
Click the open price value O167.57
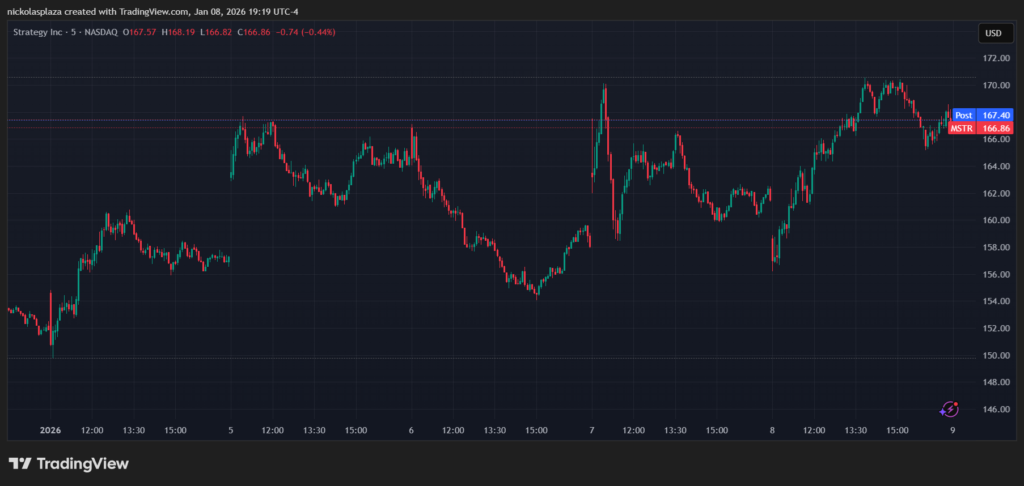tap(142, 32)
